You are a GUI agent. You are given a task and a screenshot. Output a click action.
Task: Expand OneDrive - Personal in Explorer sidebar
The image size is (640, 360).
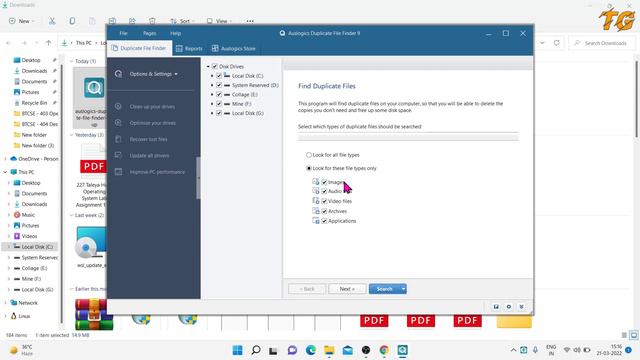pyautogui.click(x=5, y=159)
